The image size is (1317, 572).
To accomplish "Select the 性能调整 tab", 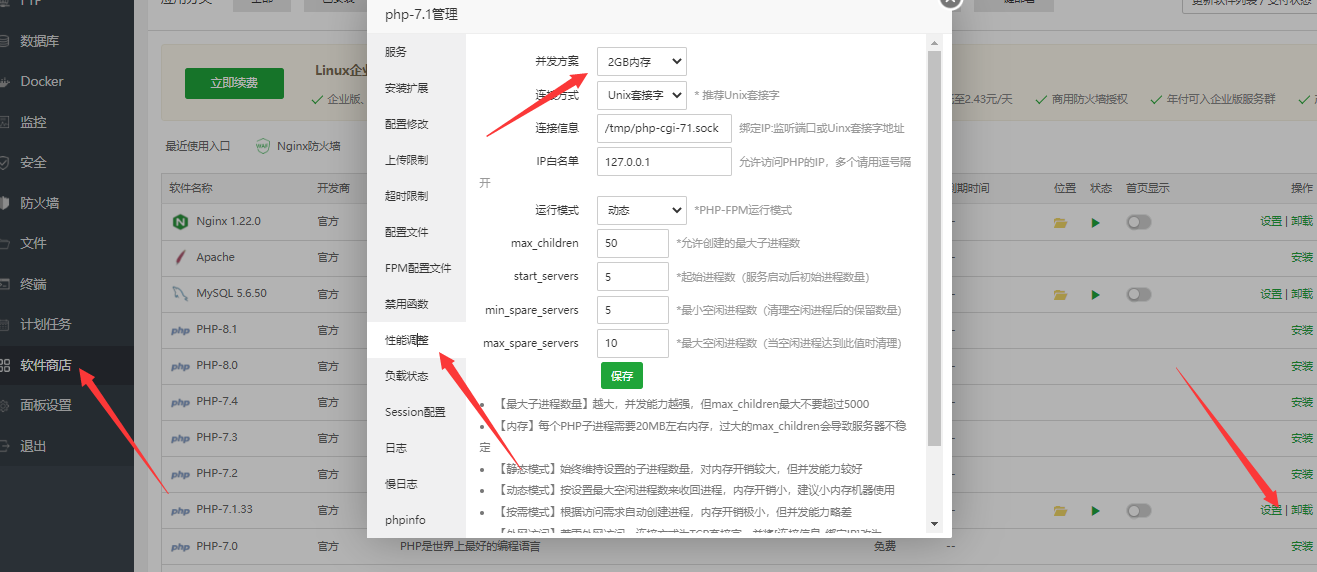I will pyautogui.click(x=416, y=340).
